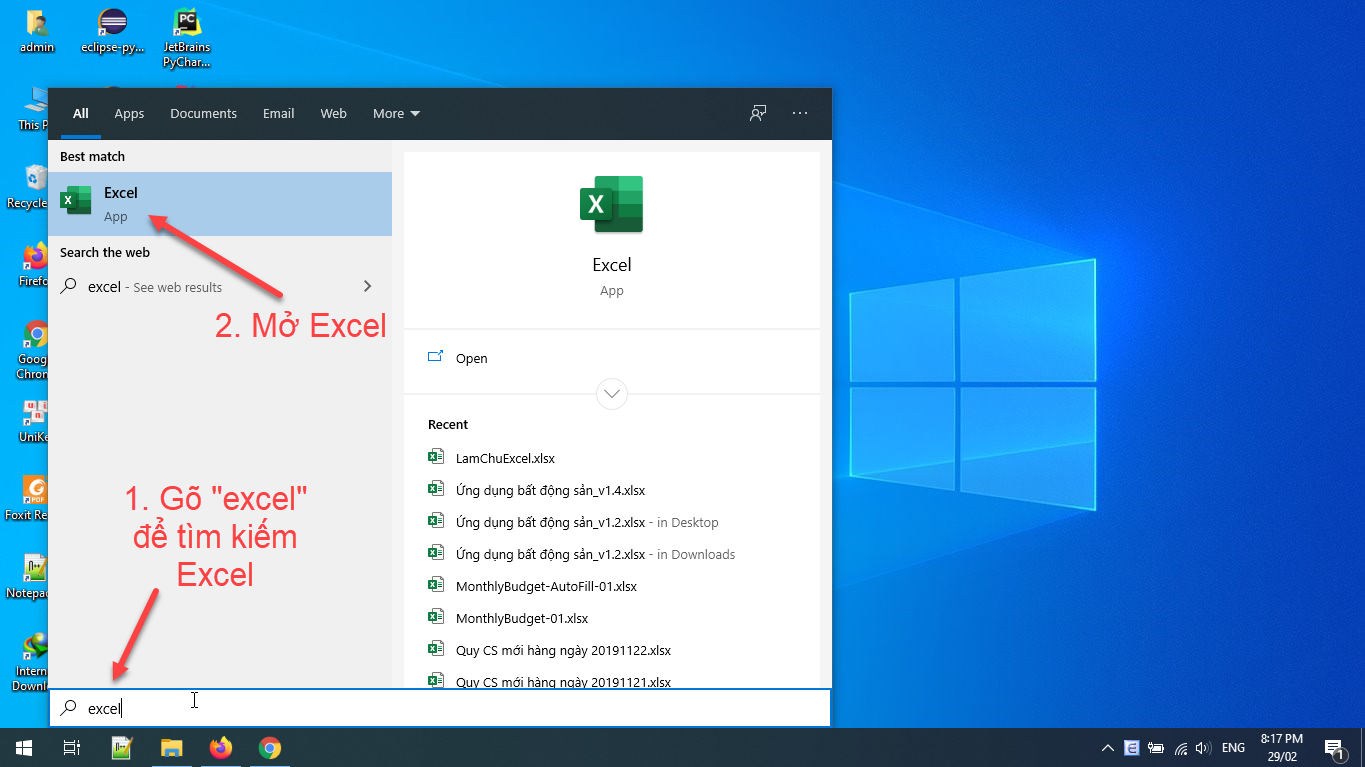1365x767 pixels.
Task: Switch to the Documents search tab
Action: click(x=203, y=113)
